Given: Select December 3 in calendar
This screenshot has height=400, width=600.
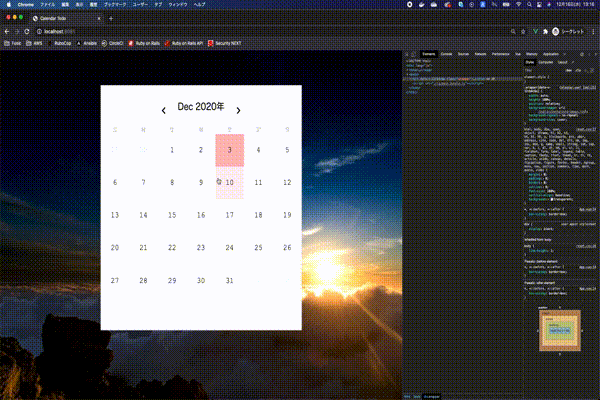Looking at the screenshot, I should (x=230, y=150).
